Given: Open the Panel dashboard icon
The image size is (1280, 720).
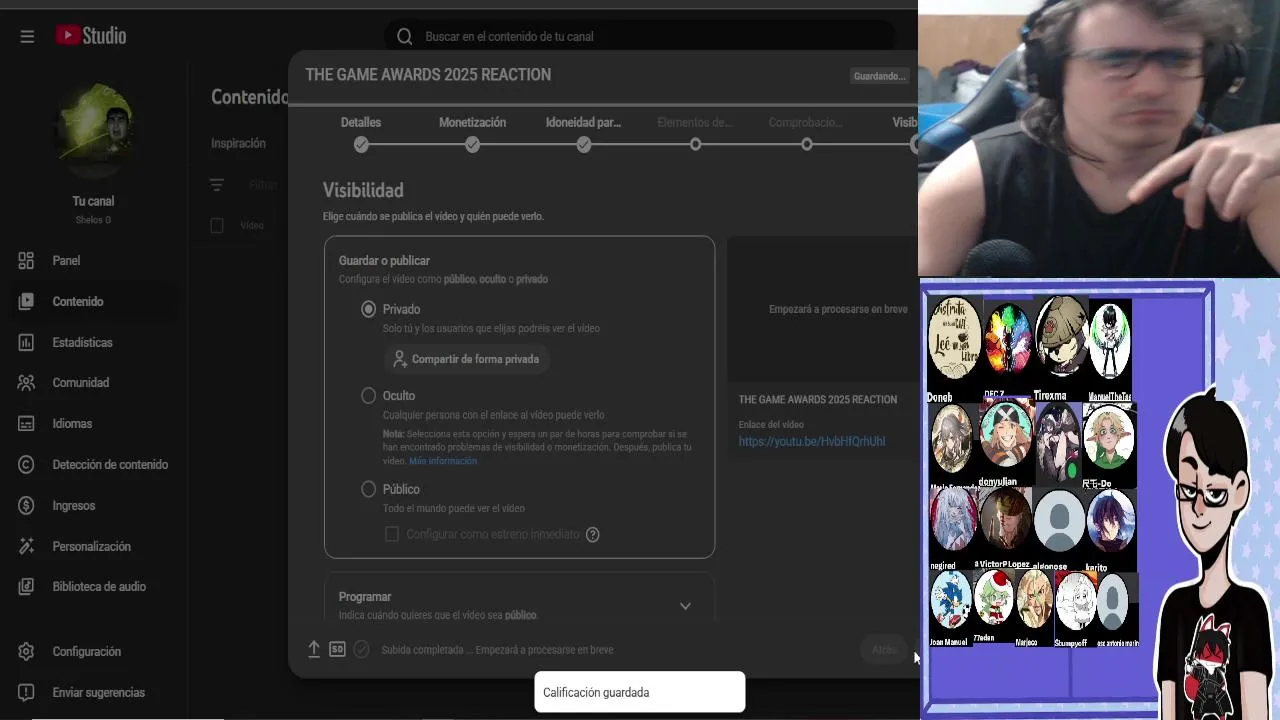Looking at the screenshot, I should tap(26, 260).
